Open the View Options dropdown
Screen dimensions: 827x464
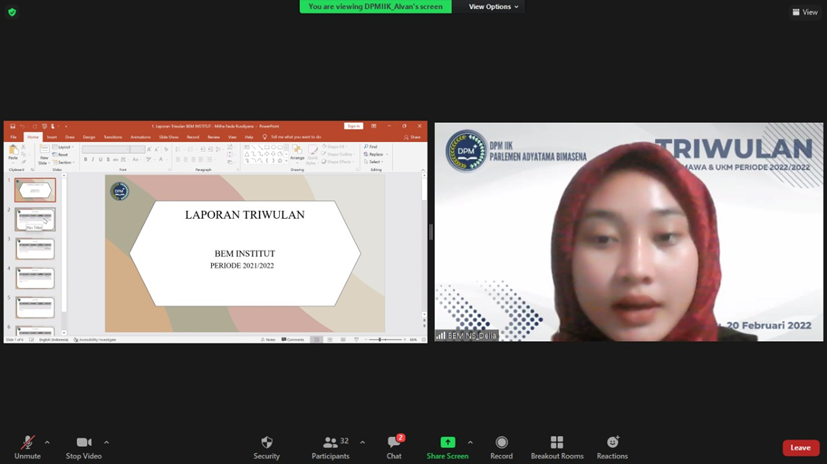tap(494, 7)
